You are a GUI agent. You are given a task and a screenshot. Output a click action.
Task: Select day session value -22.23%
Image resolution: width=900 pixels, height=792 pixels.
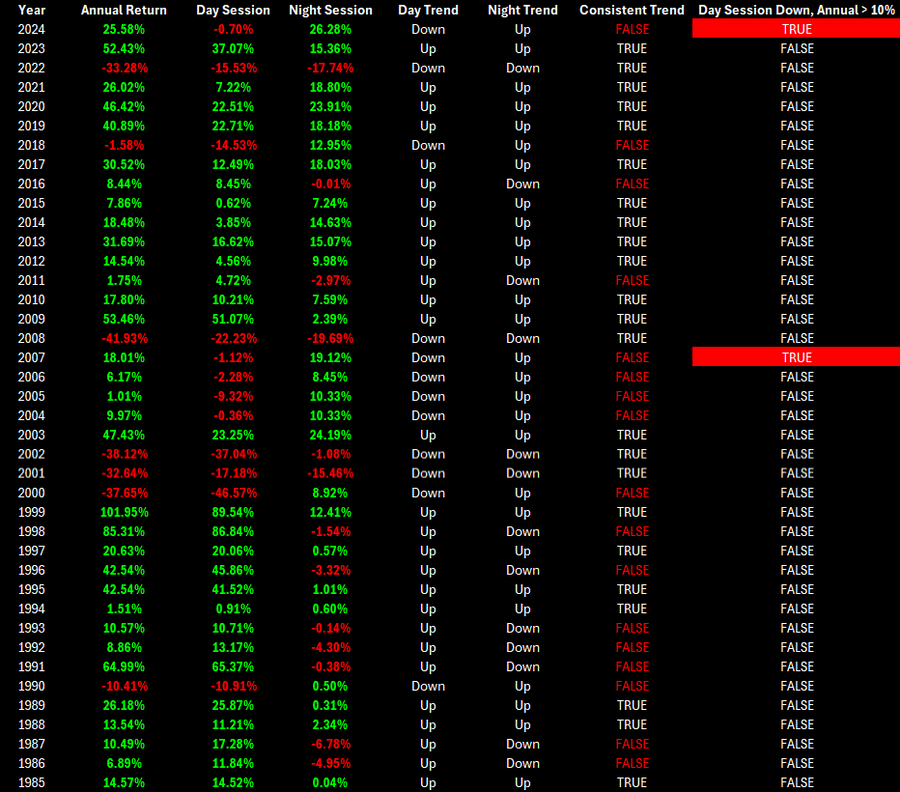[x=234, y=339]
